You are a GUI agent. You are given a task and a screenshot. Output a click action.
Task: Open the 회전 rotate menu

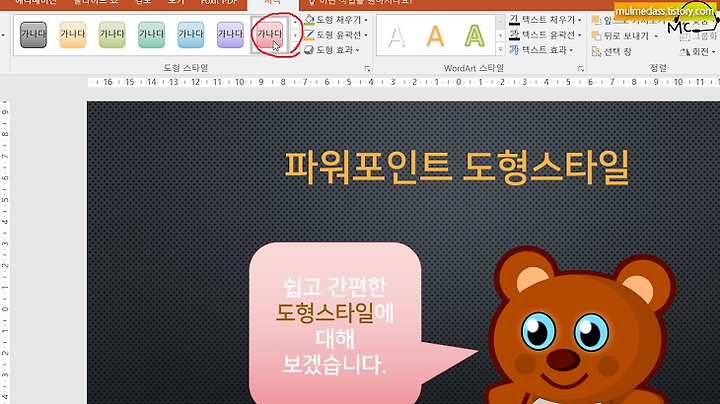(x=697, y=52)
